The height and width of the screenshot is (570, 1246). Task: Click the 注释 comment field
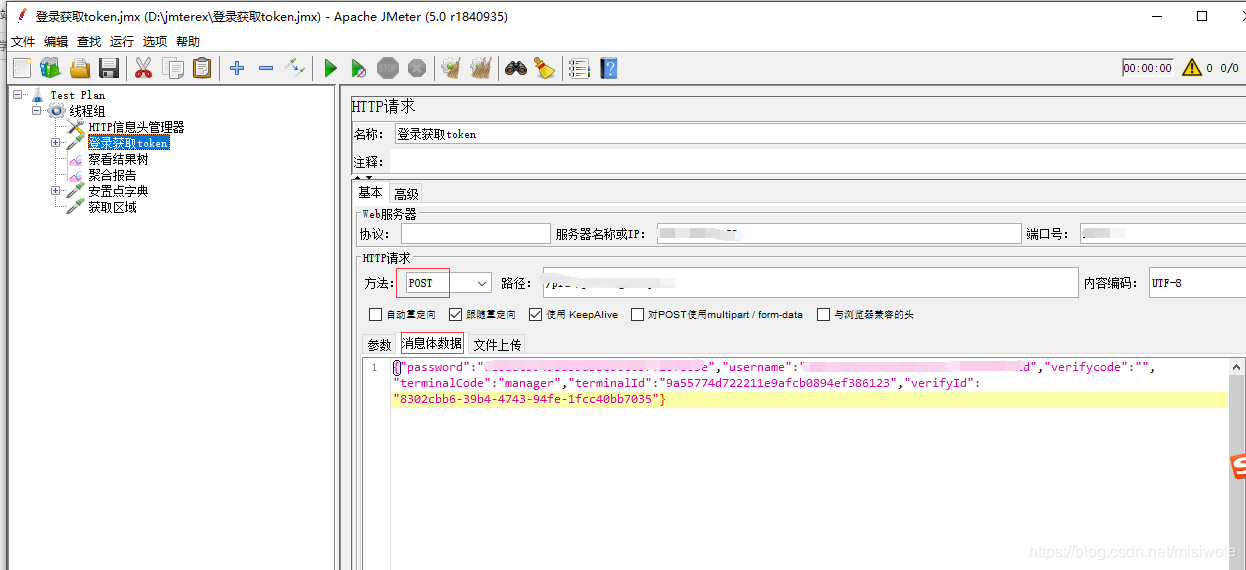coord(817,162)
